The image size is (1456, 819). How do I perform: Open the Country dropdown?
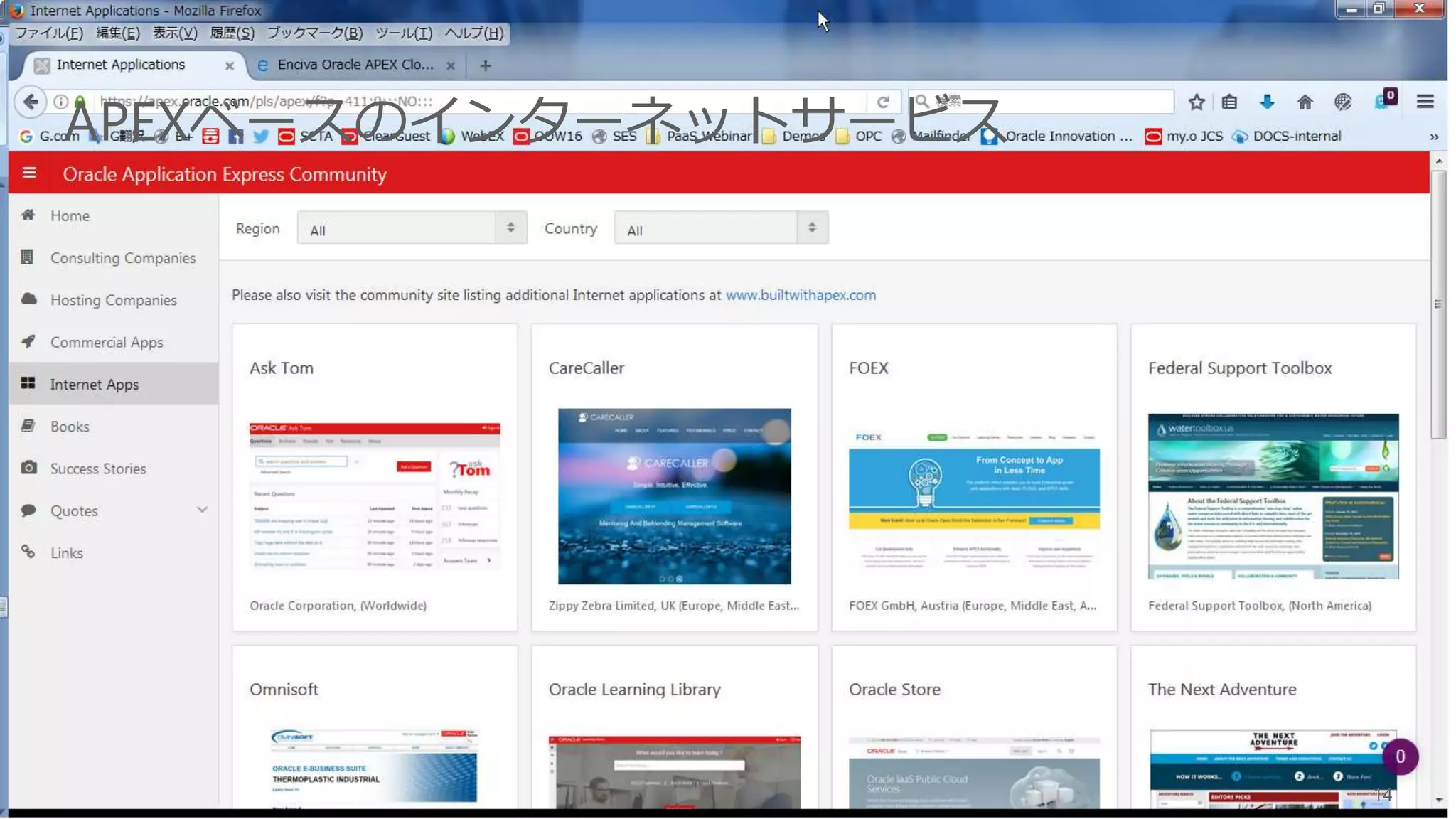721,227
